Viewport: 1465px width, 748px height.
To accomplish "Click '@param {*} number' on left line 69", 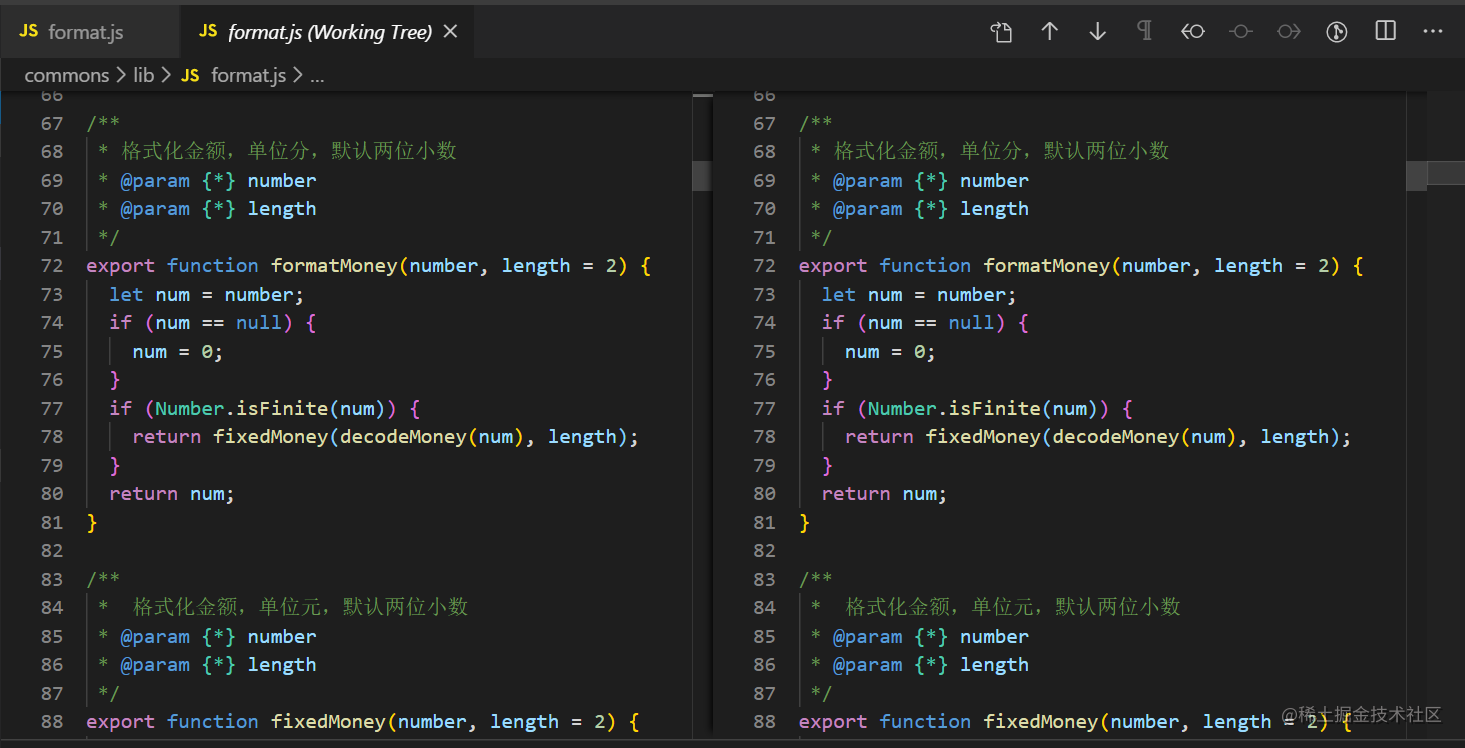I will tap(218, 181).
